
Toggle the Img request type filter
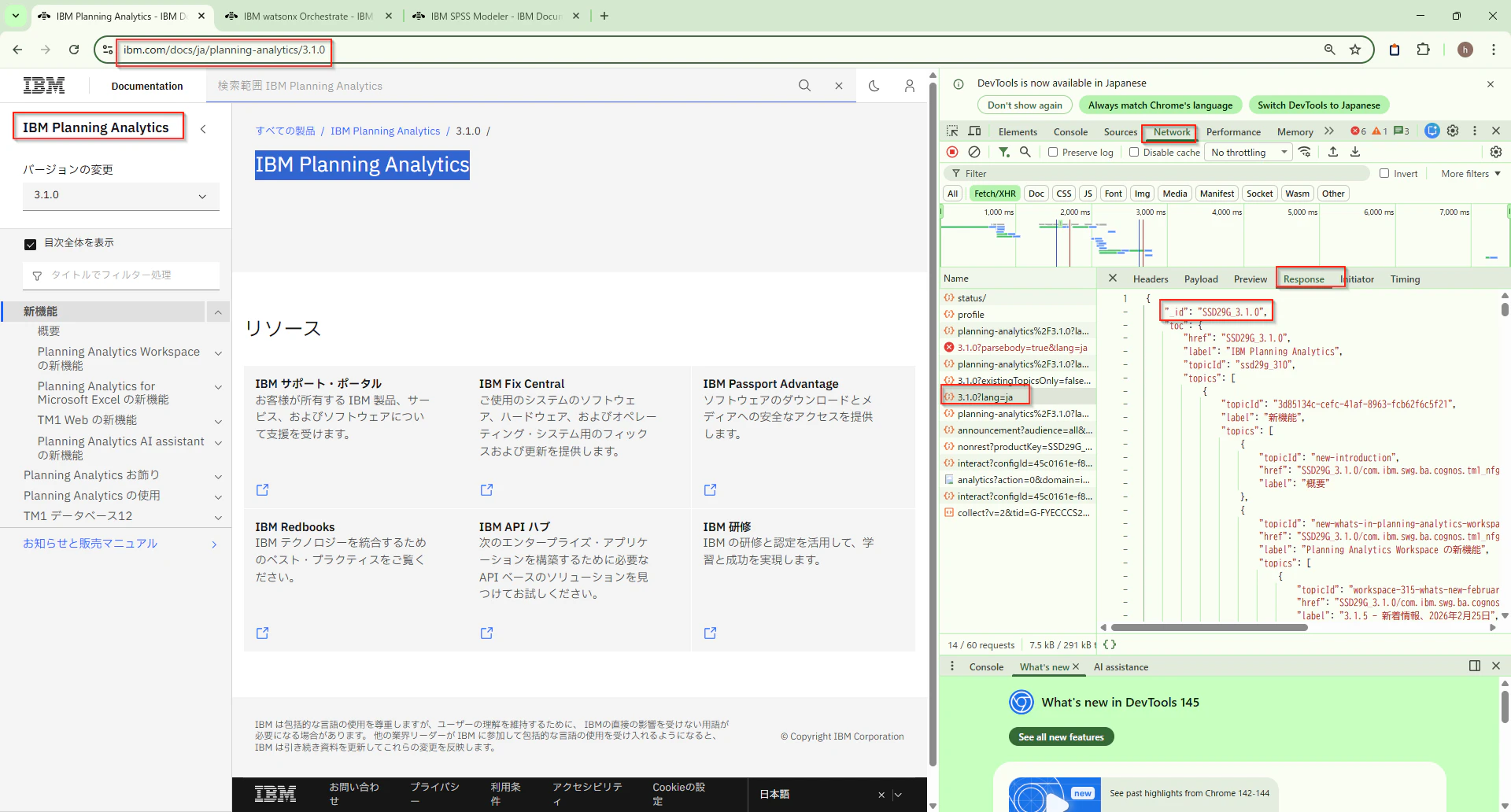point(1142,194)
